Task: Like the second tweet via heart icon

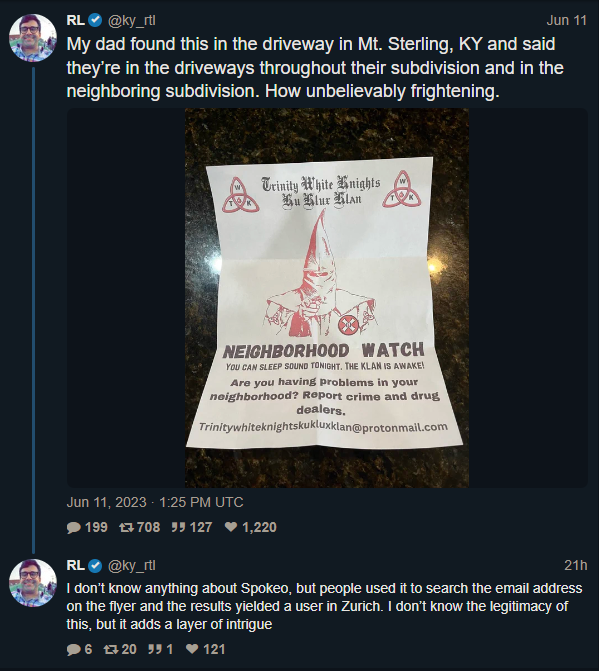Action: click(193, 649)
